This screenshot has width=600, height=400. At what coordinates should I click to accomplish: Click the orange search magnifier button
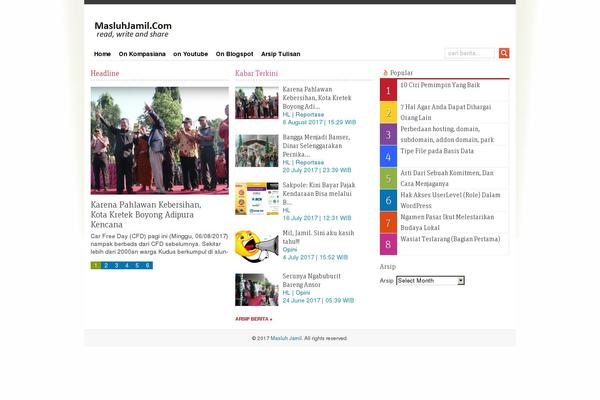[504, 53]
